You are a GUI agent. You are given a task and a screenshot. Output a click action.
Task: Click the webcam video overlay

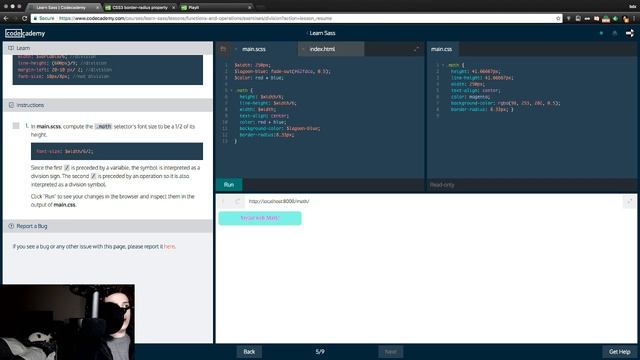pyautogui.click(x=67, y=322)
